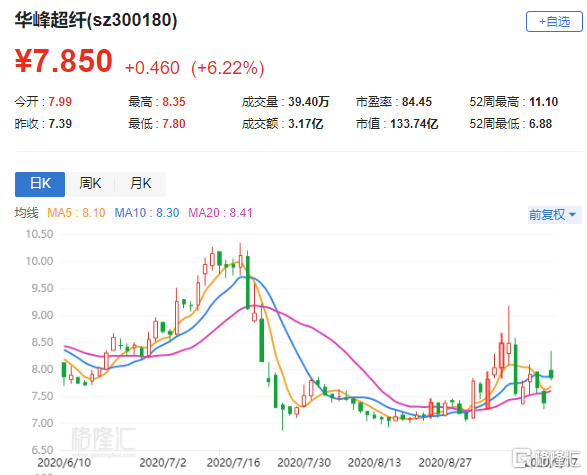The width and height of the screenshot is (587, 475).
Task: Click the stock title 华峰超纤(sz300180)
Action: 96,20
